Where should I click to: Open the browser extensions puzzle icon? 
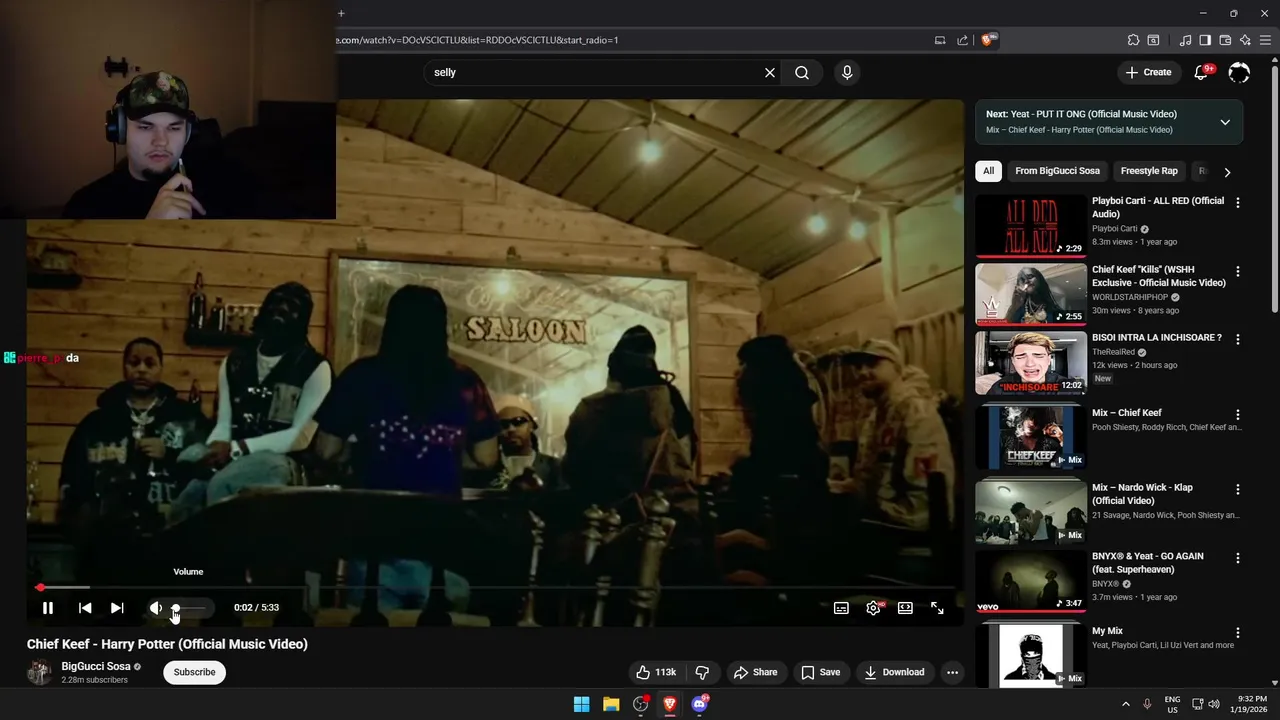click(x=1133, y=40)
